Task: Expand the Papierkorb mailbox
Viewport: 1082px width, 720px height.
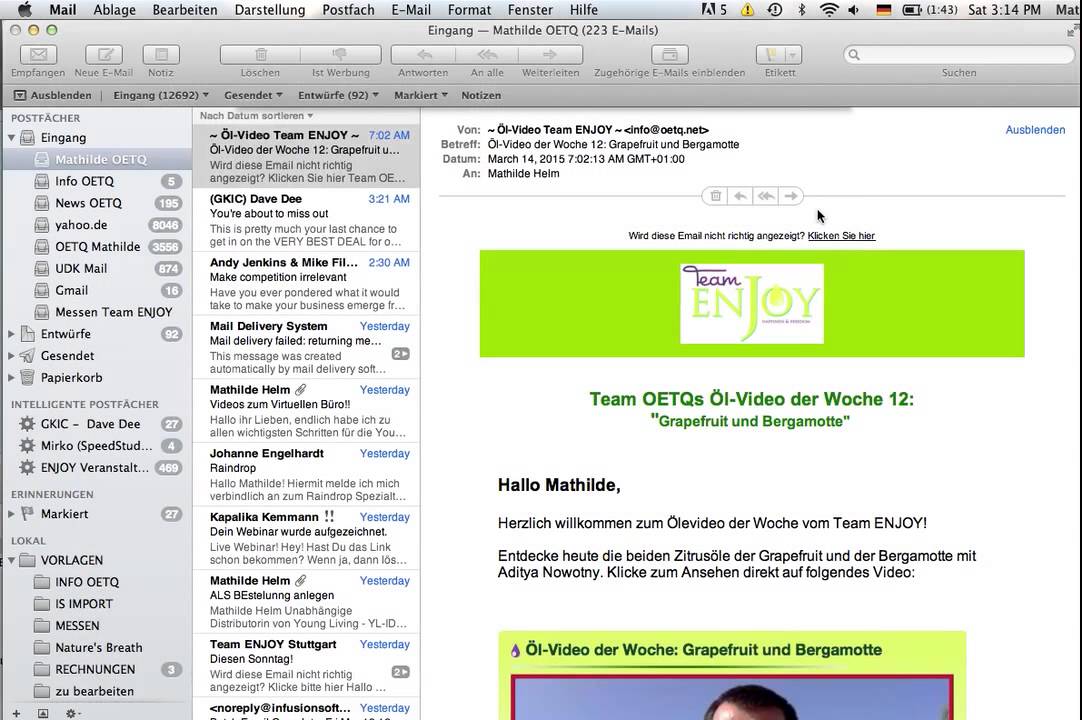Action: pyautogui.click(x=11, y=378)
